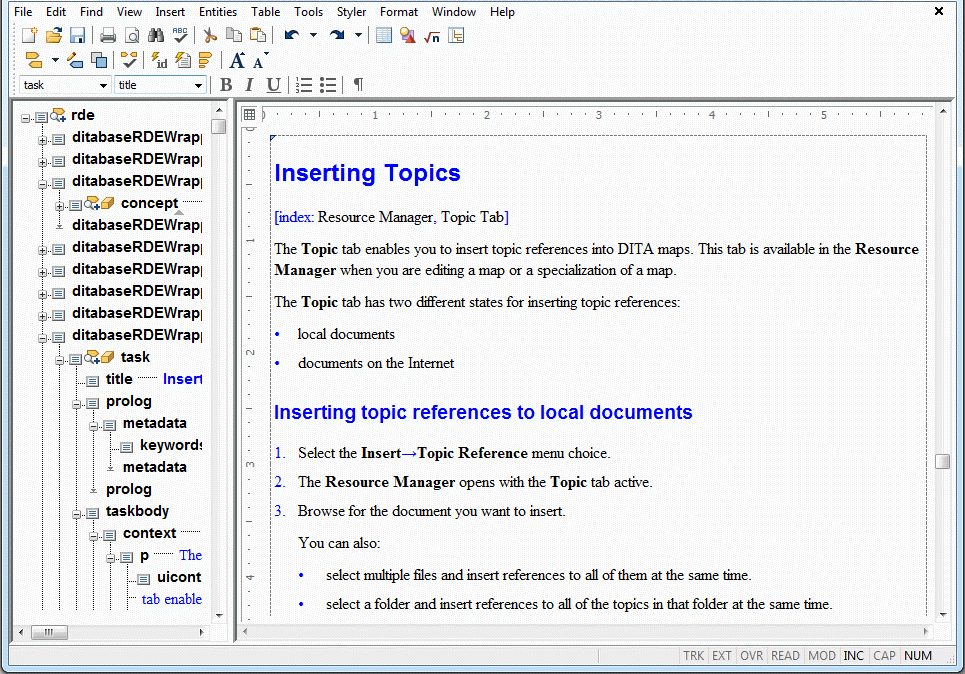Open the 'title' element dropdown
Screen dimensions: 965x674
coord(198,85)
